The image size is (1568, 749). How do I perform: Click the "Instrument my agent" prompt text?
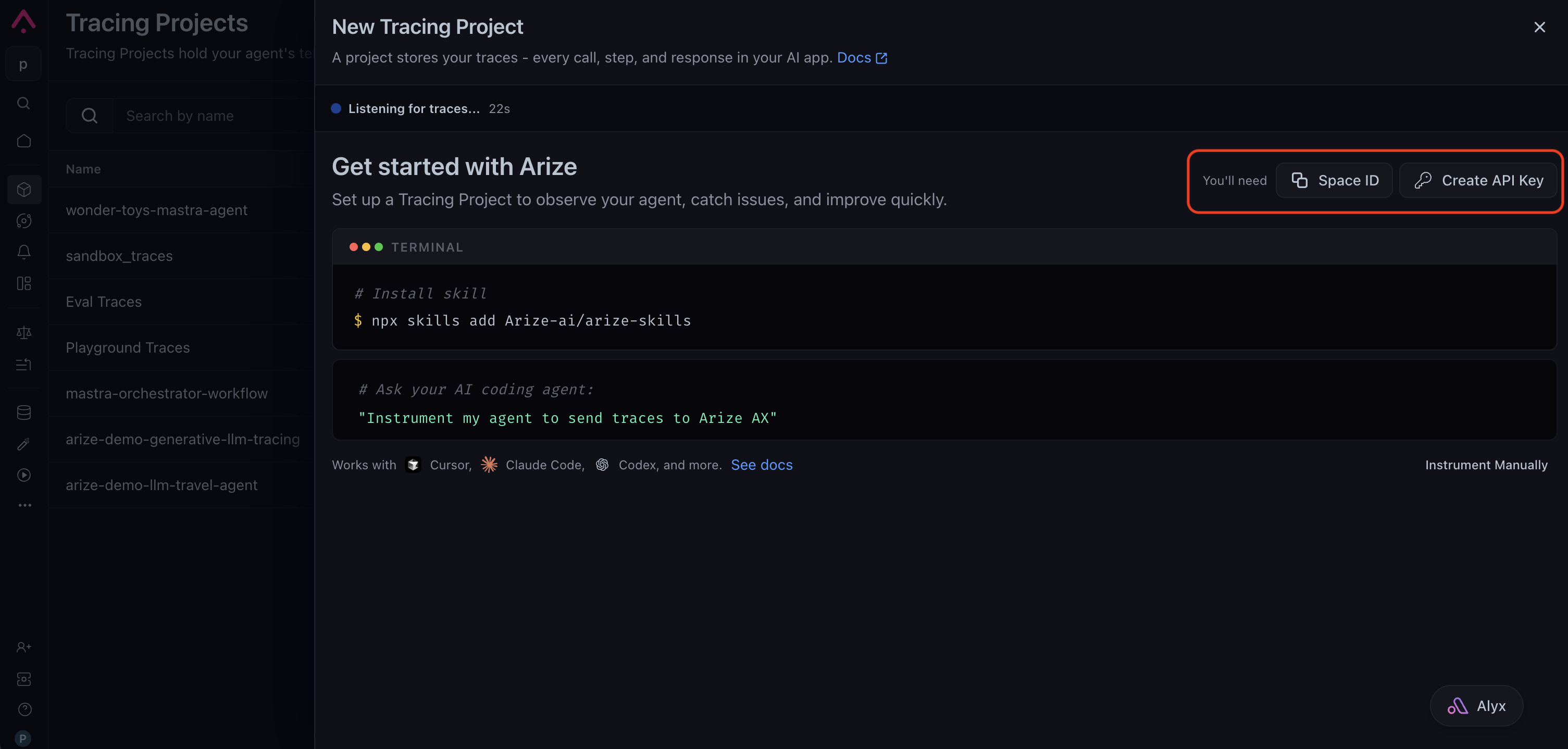[567, 418]
